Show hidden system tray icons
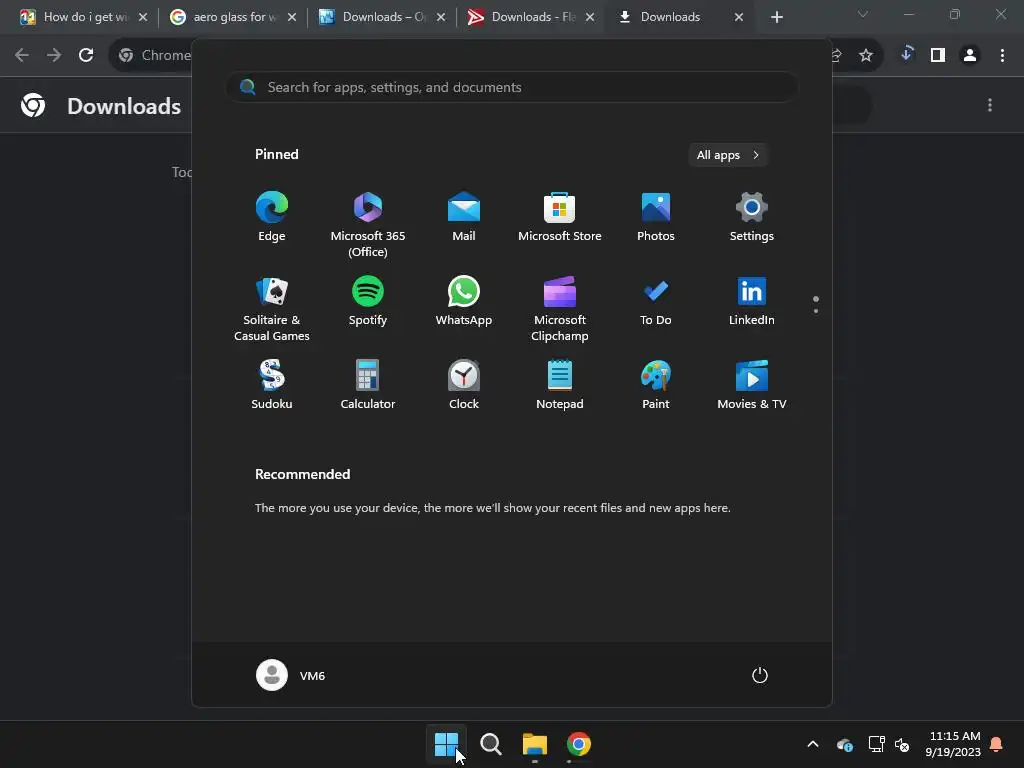This screenshot has height=768, width=1024. point(813,744)
